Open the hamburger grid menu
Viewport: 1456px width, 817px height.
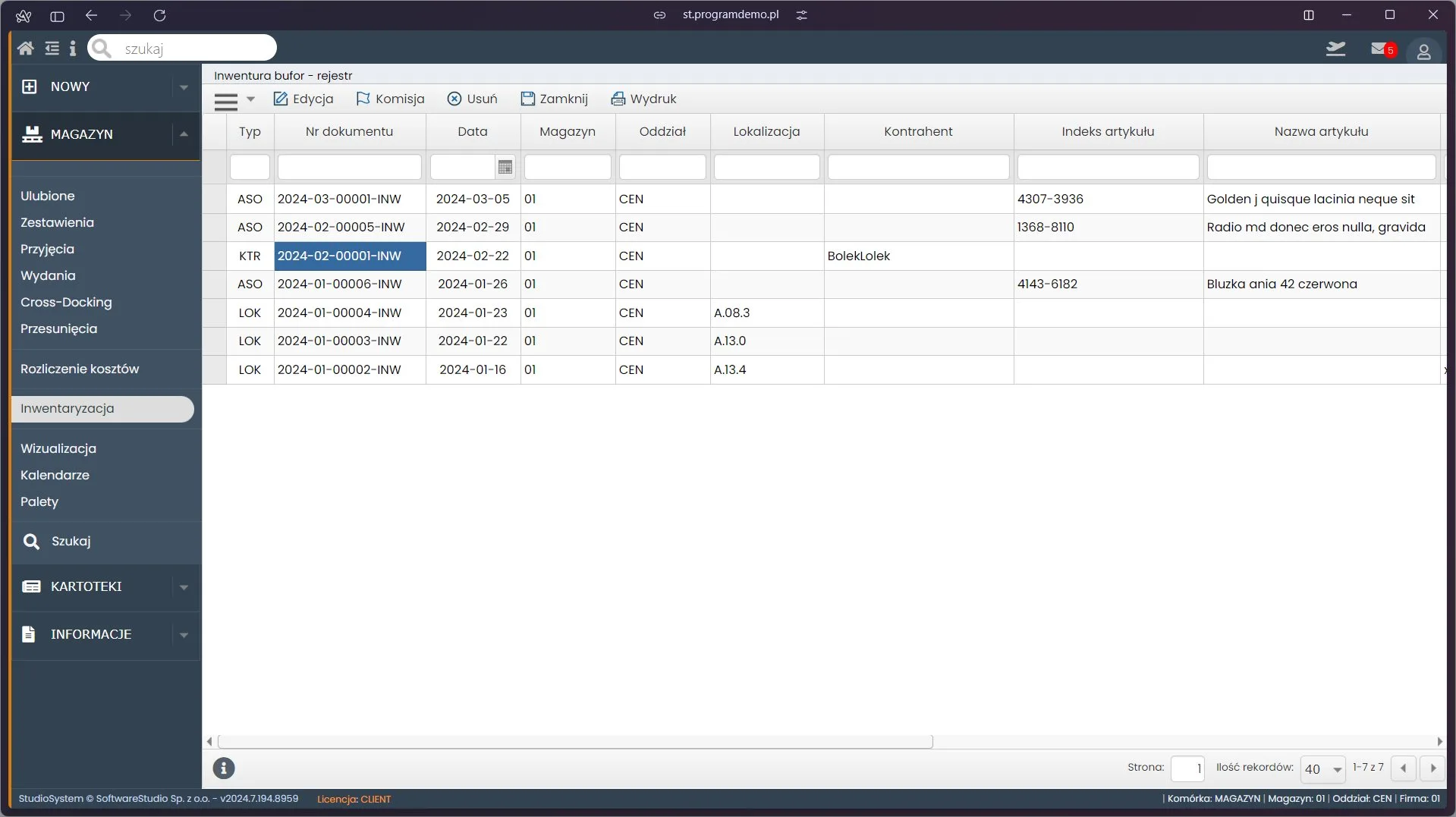coord(225,100)
